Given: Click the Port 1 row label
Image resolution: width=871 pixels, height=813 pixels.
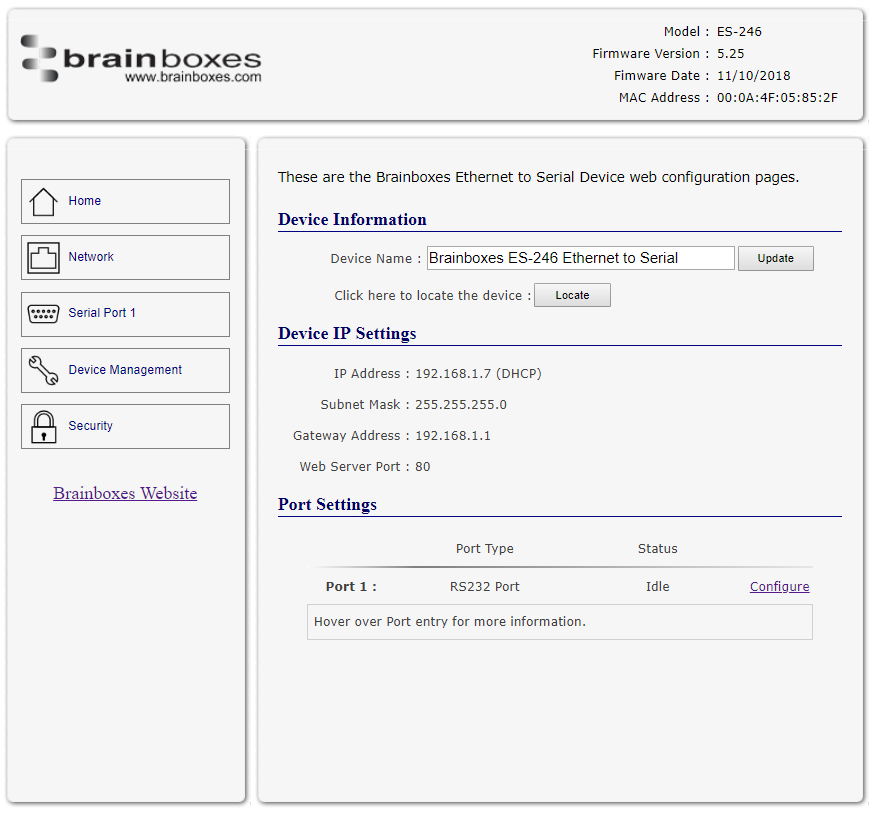Looking at the screenshot, I should [351, 587].
